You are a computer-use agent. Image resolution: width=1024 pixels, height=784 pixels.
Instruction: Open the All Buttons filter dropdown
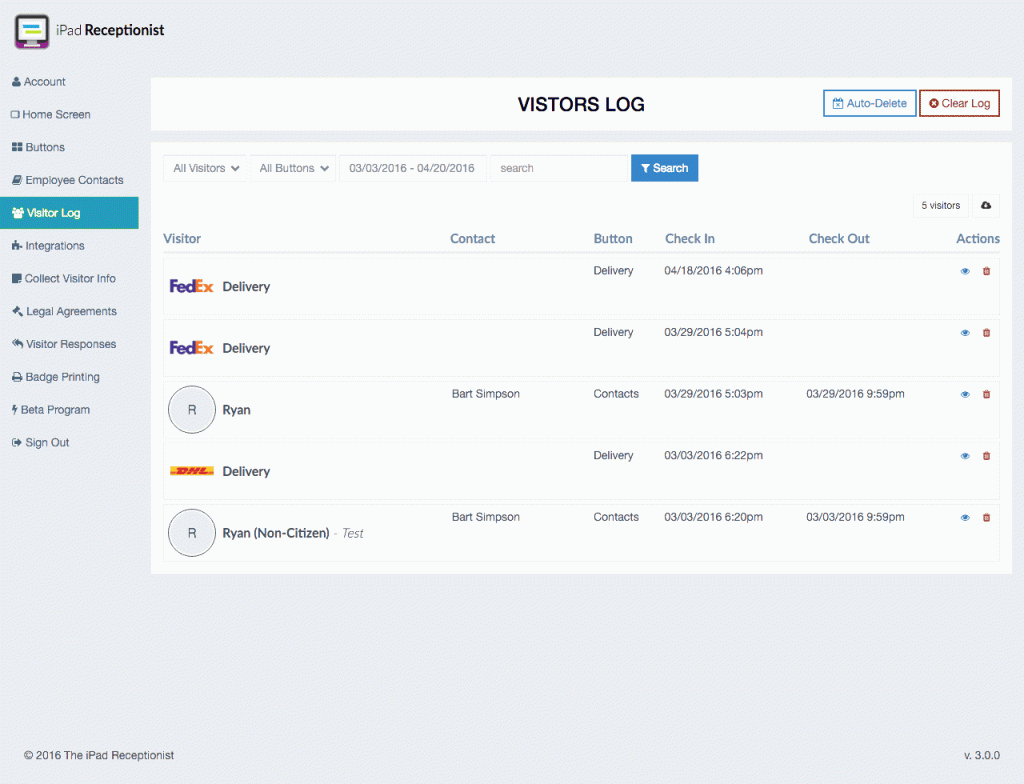292,168
